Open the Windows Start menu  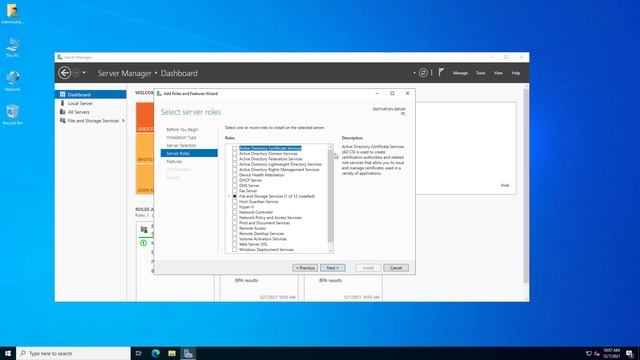point(8,353)
